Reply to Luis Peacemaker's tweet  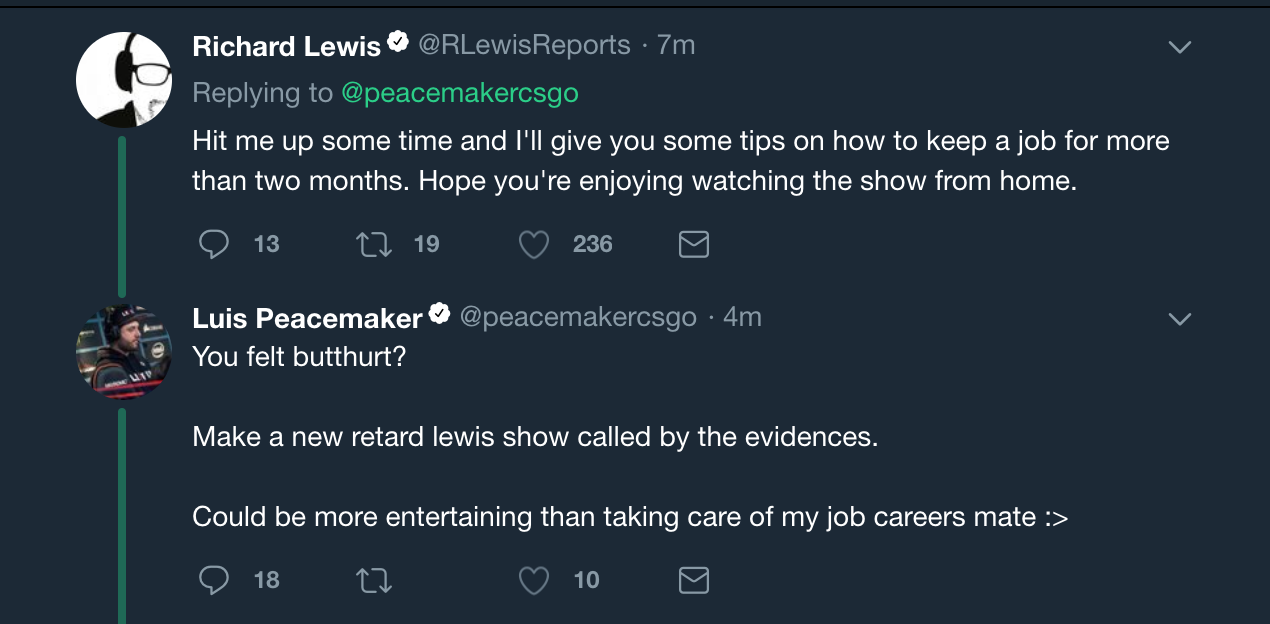point(214,580)
